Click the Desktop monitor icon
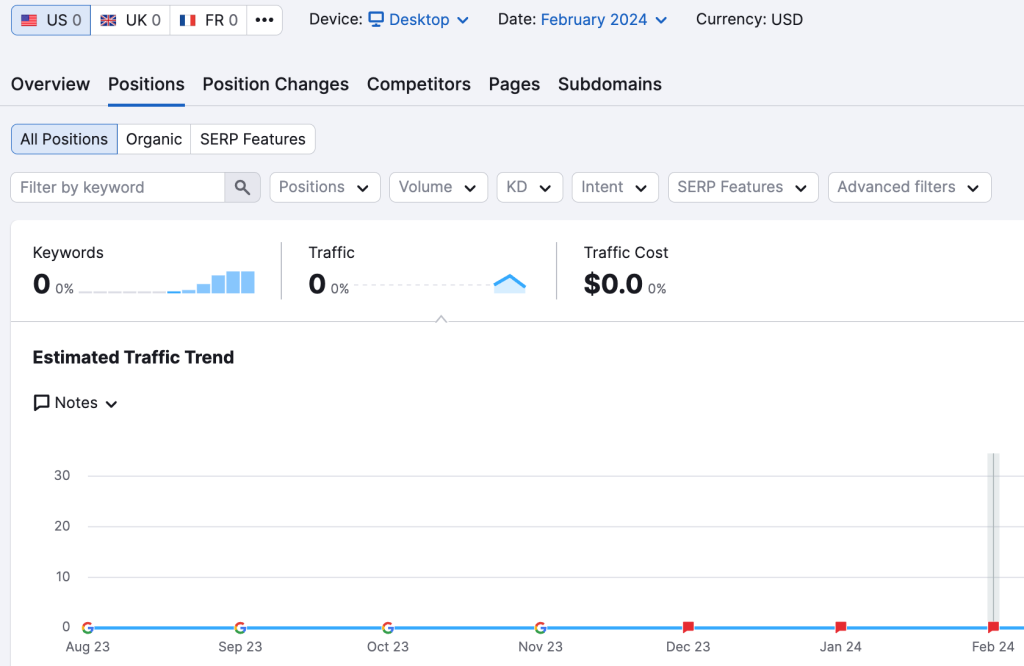 [376, 19]
